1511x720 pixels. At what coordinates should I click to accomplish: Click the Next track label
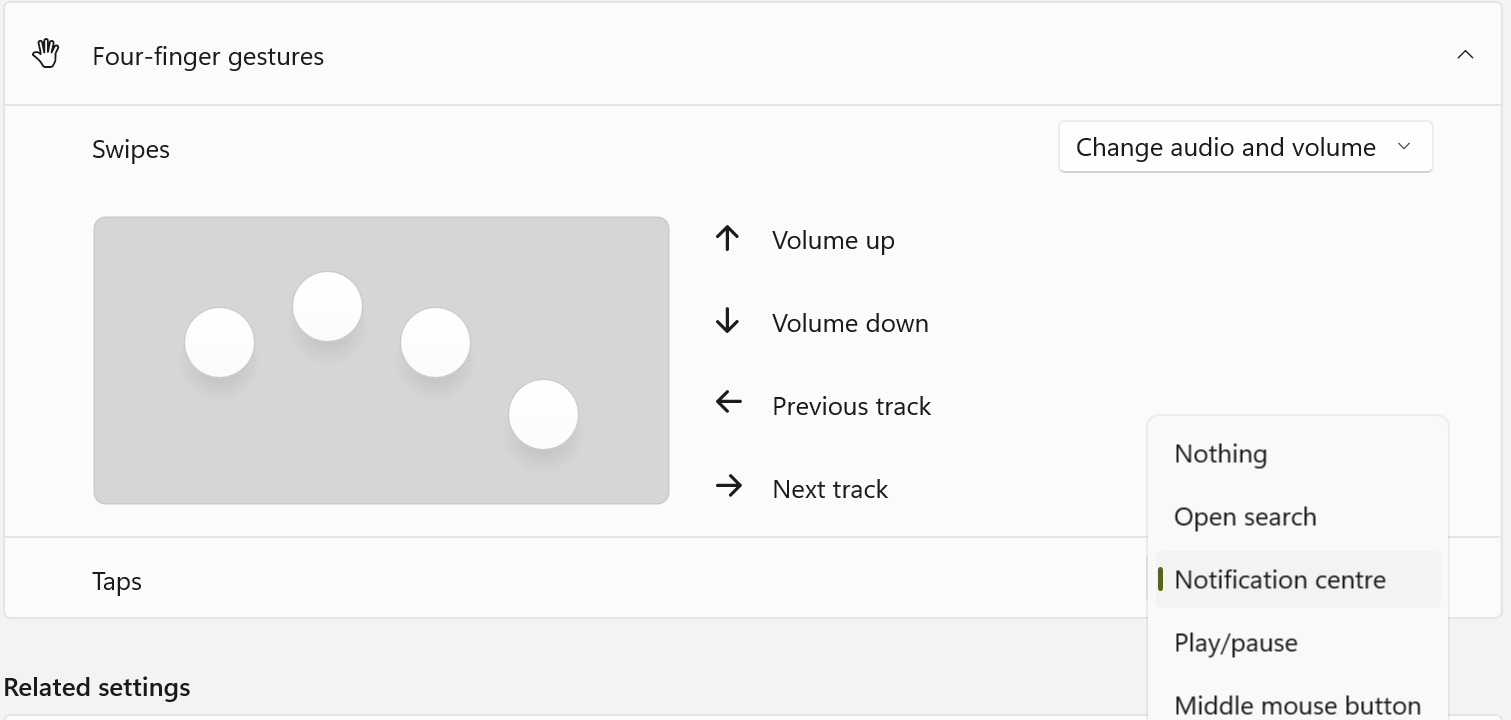pyautogui.click(x=830, y=489)
